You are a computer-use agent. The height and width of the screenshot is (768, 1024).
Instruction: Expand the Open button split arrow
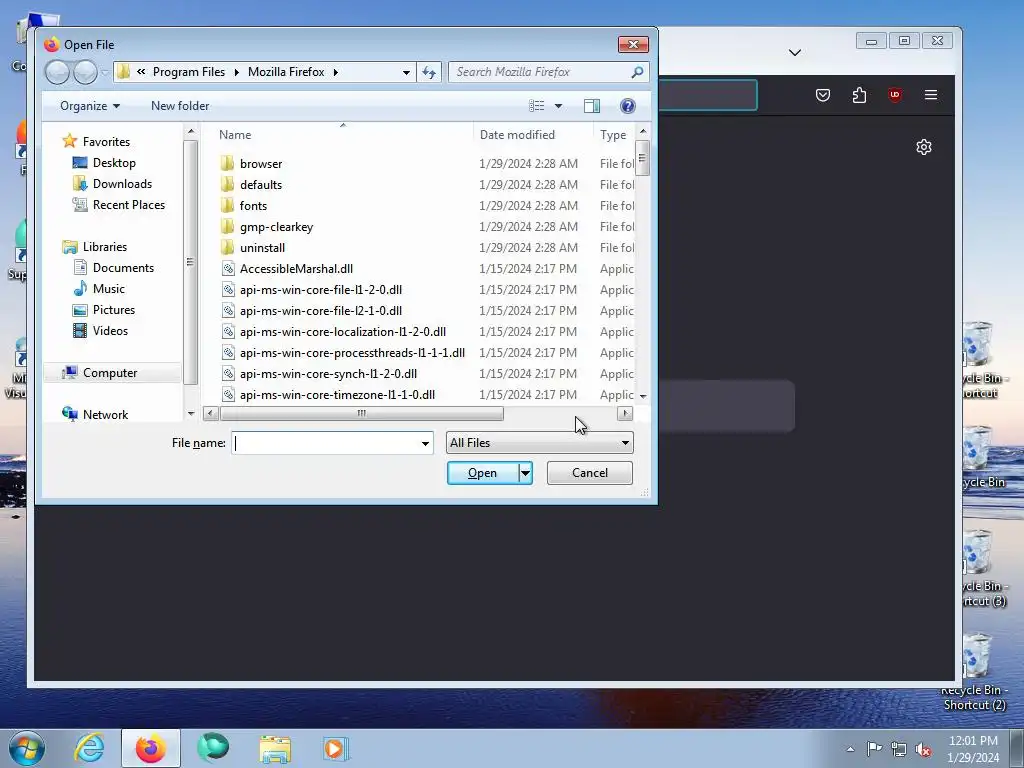(x=525, y=473)
